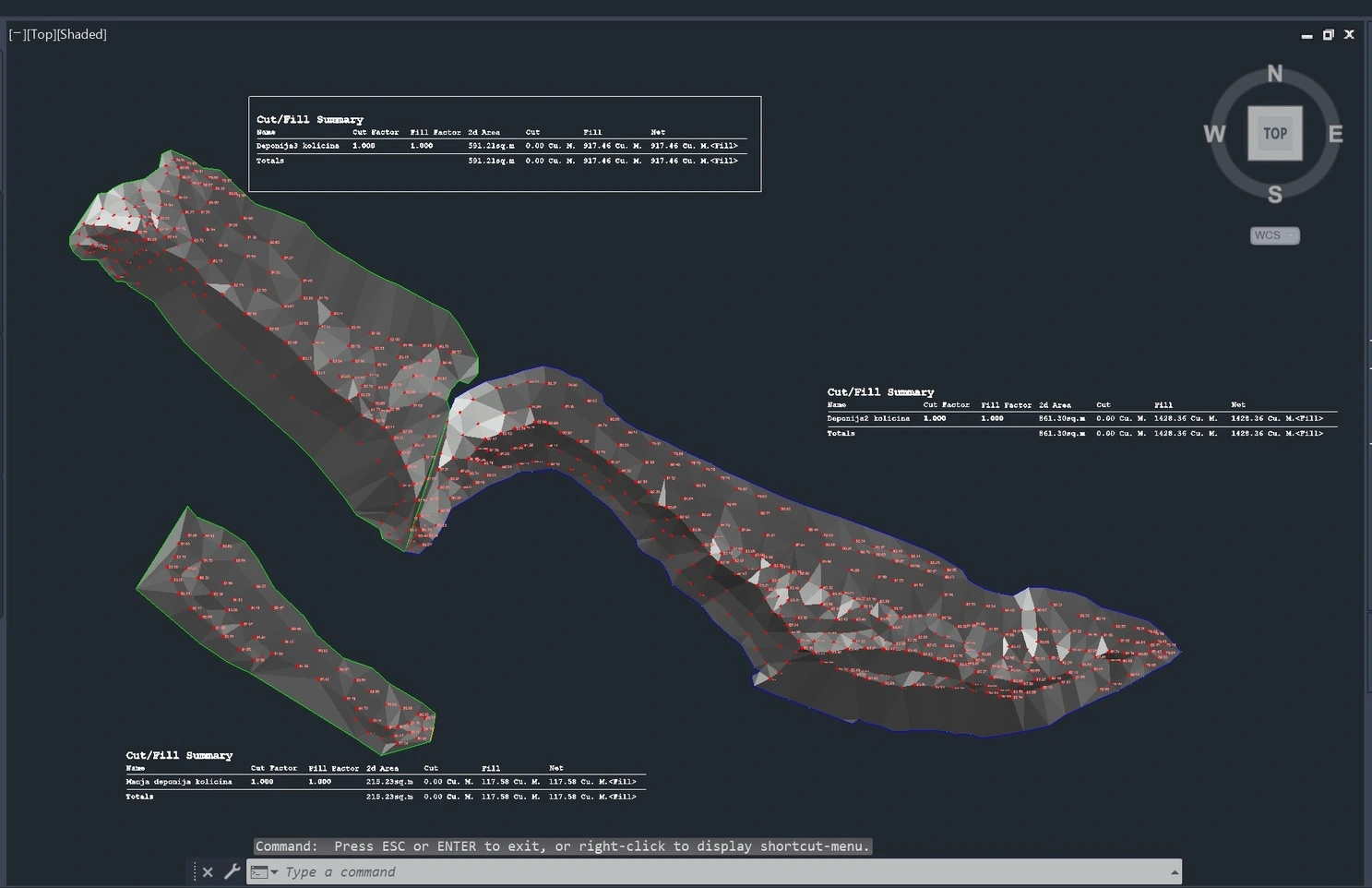Grab the command line dotted grip handle
This screenshot has height=888, width=1372.
click(195, 871)
